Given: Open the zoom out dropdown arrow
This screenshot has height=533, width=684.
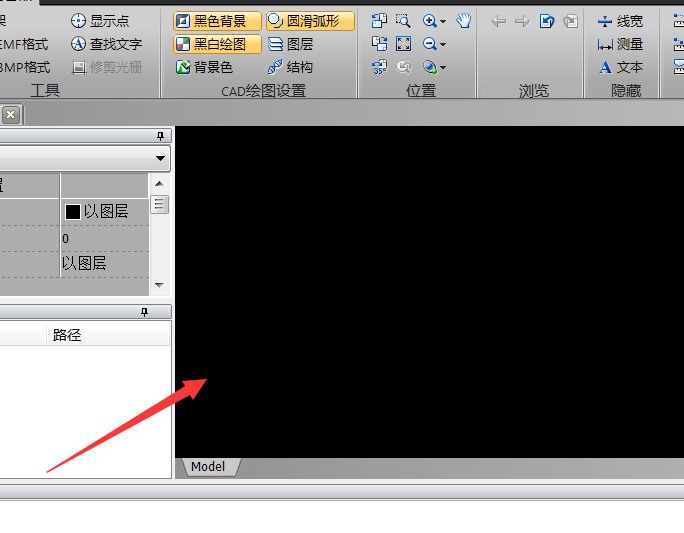Looking at the screenshot, I should (443, 44).
